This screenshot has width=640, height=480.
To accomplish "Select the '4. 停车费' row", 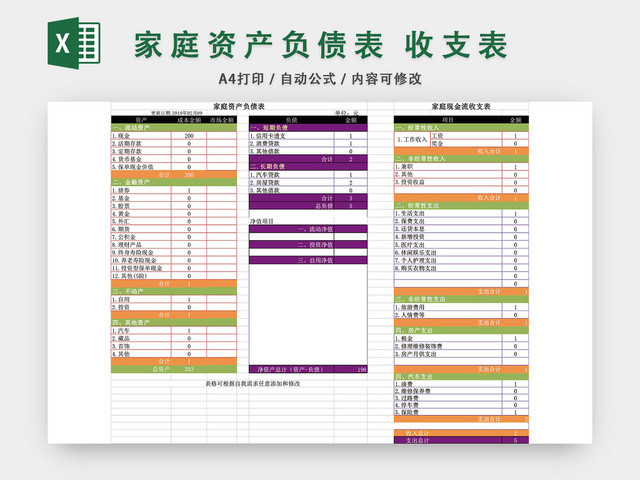I will pyautogui.click(x=461, y=405).
